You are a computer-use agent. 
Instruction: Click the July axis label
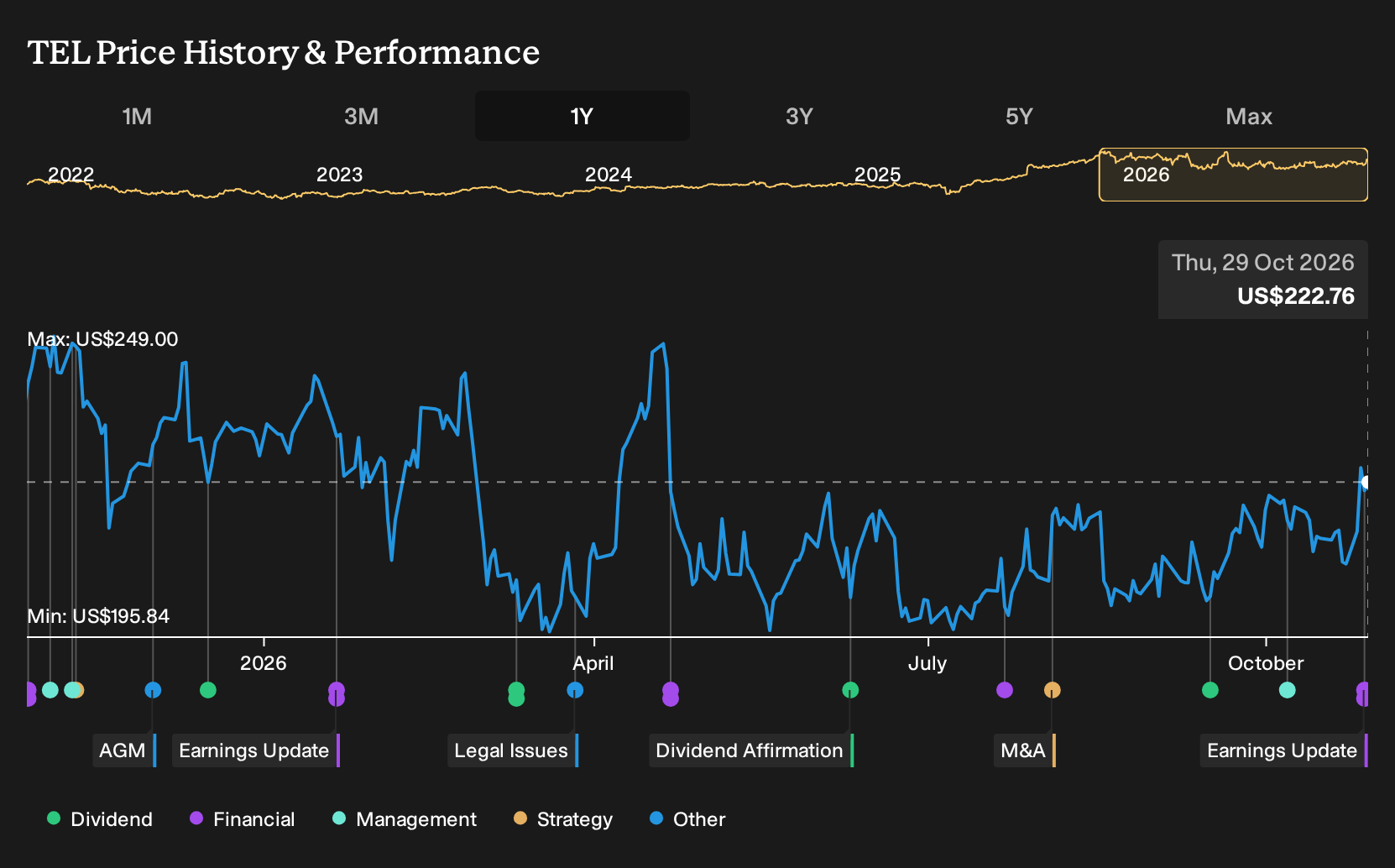[x=927, y=663]
